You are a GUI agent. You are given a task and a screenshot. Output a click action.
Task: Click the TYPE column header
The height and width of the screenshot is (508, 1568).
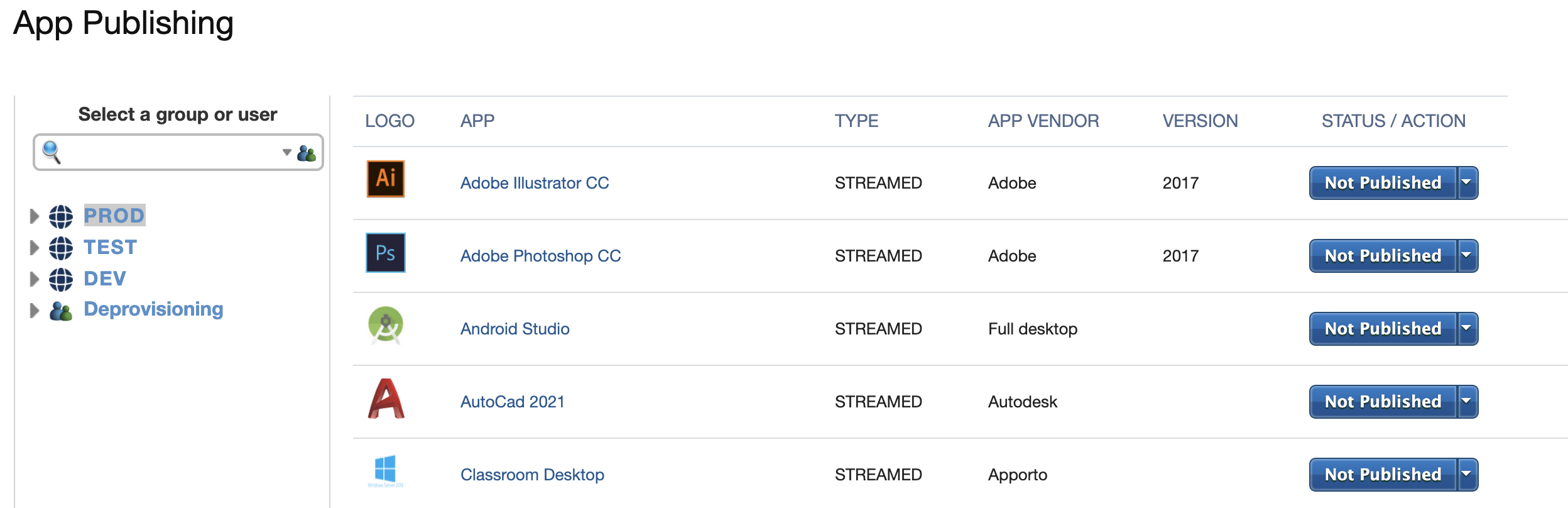click(x=856, y=121)
